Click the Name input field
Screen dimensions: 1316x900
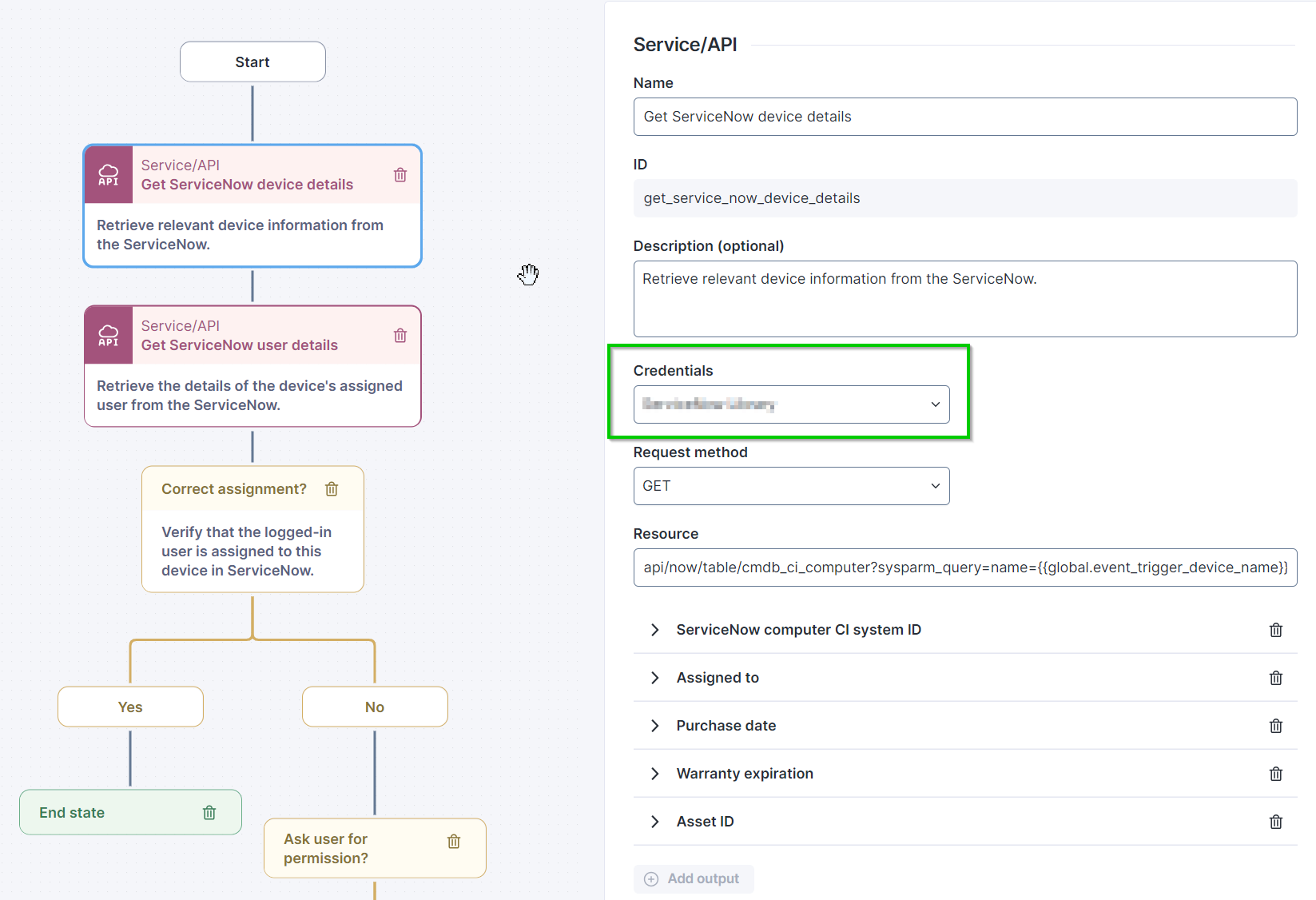pyautogui.click(x=965, y=117)
